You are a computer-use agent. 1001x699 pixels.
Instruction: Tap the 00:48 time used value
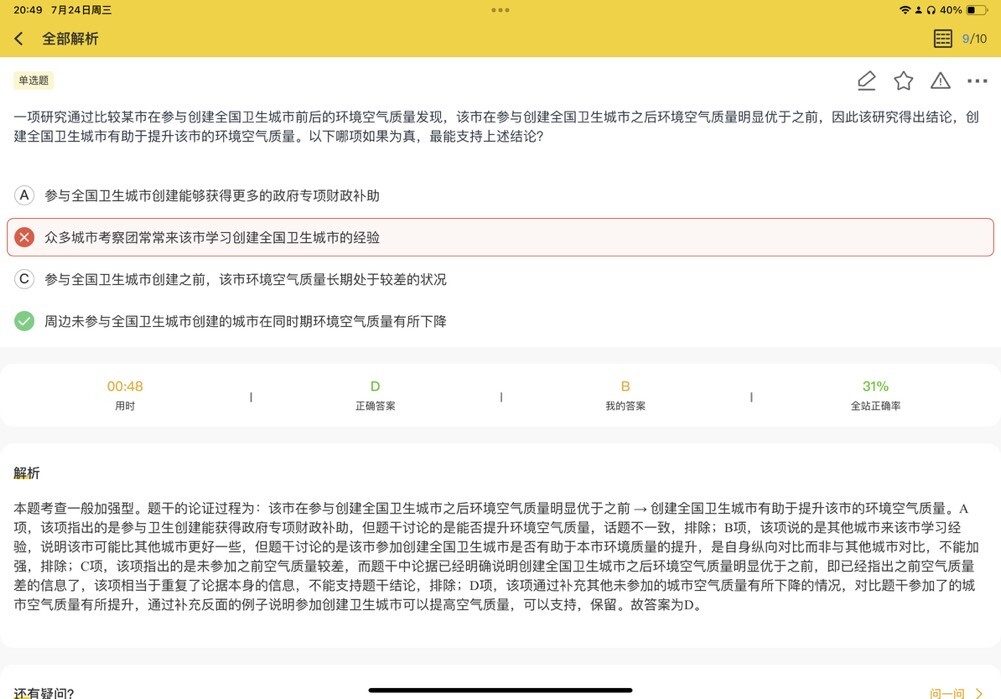coord(125,386)
